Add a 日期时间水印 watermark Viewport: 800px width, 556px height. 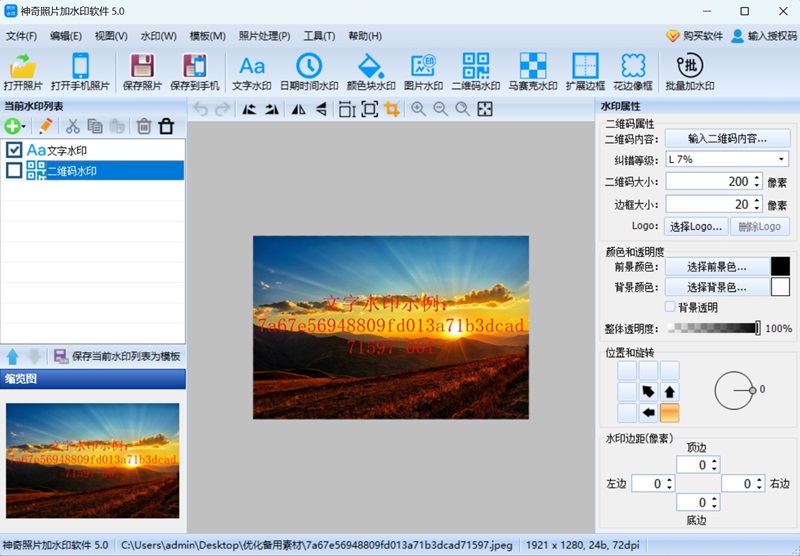click(x=309, y=72)
